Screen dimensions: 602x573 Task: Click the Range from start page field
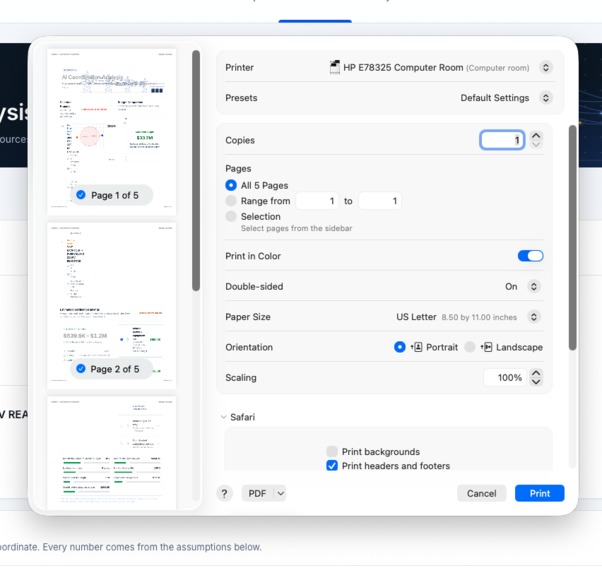click(317, 201)
